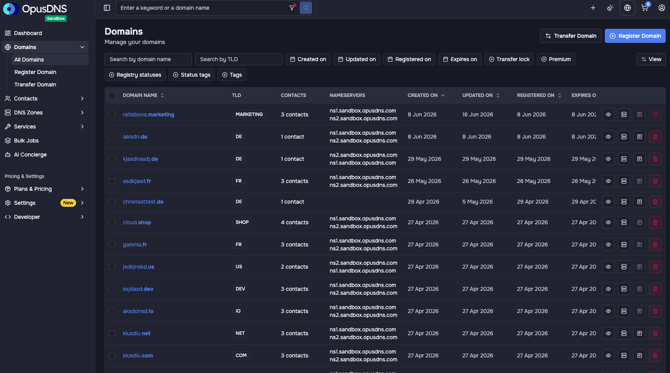Click the OpusDNS logo
670x373 pixels.
click(35, 9)
